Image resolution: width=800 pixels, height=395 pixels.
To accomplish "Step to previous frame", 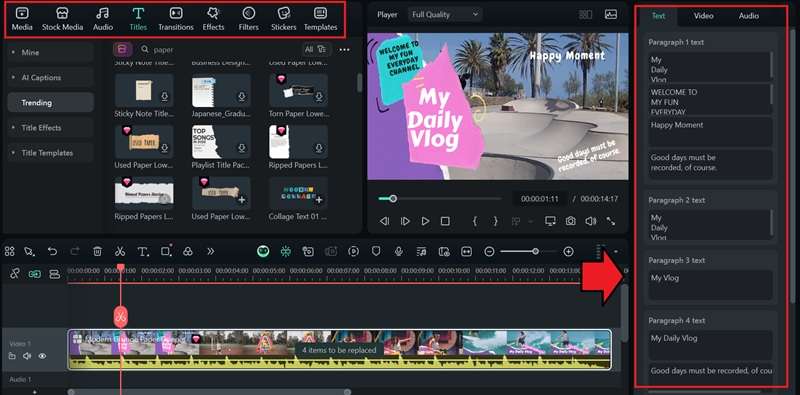I will [385, 221].
